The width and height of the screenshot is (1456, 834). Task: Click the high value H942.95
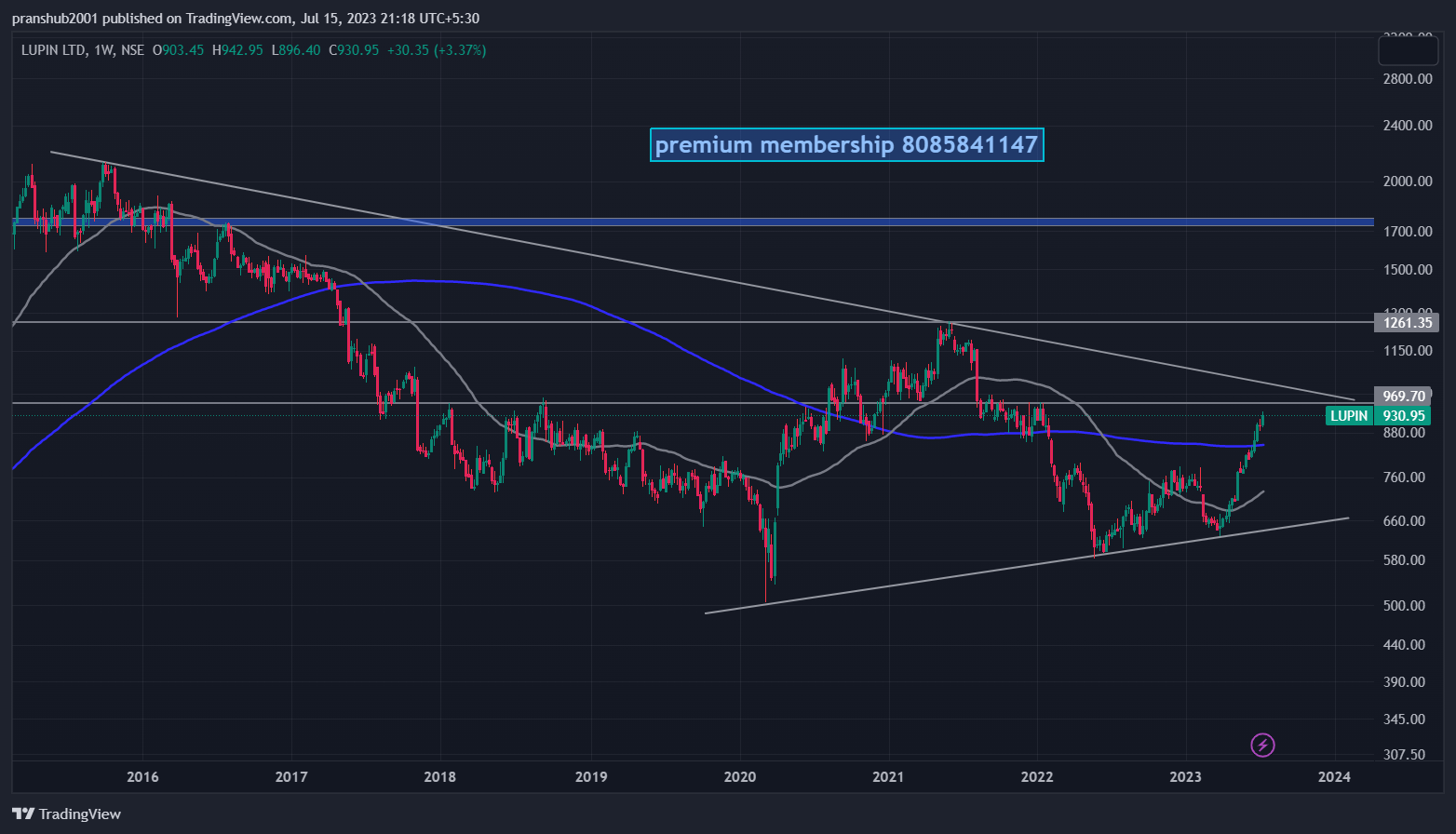237,50
